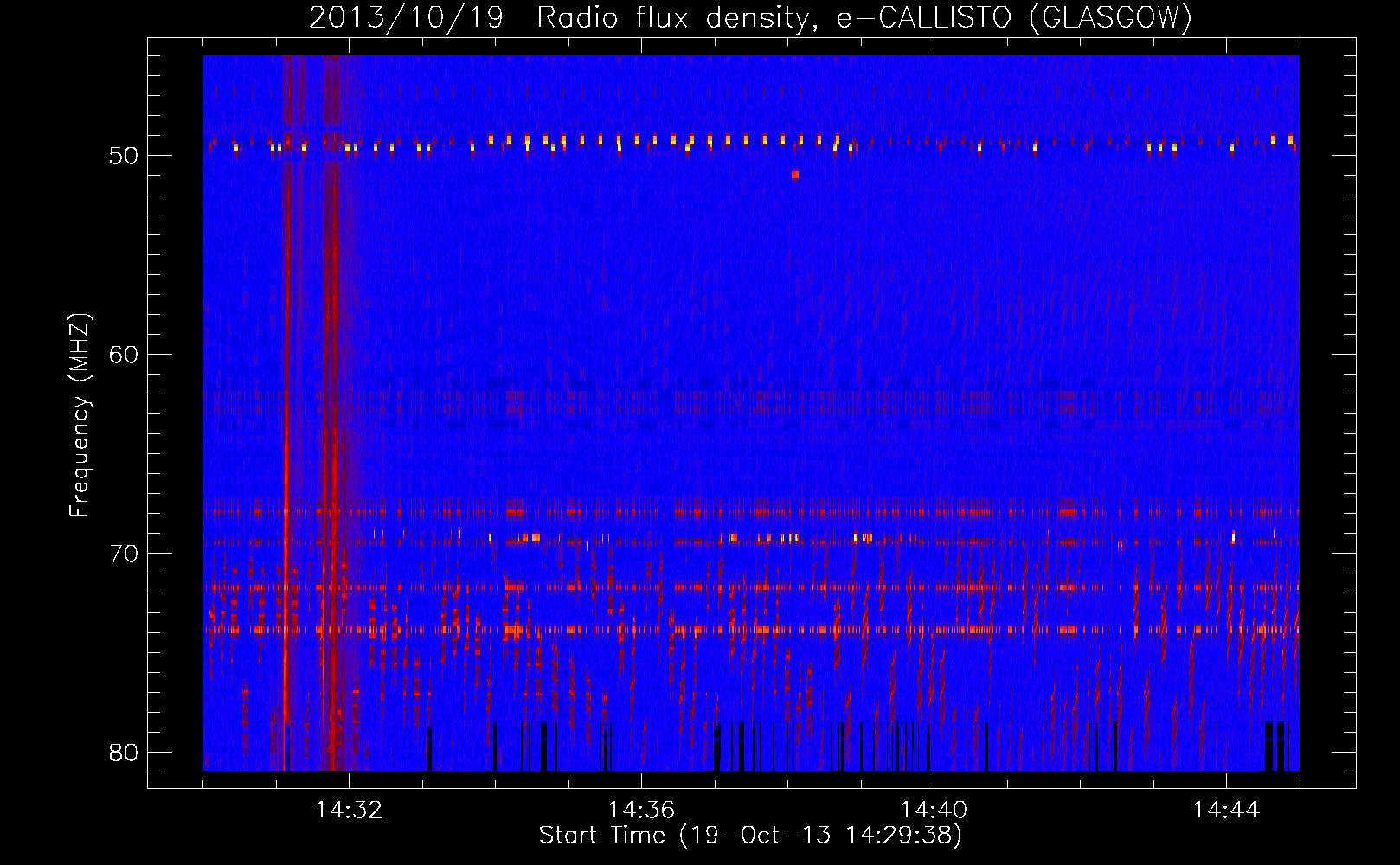The width and height of the screenshot is (1400, 865).
Task: Click the time tick label '14:44'
Action: tap(1226, 811)
